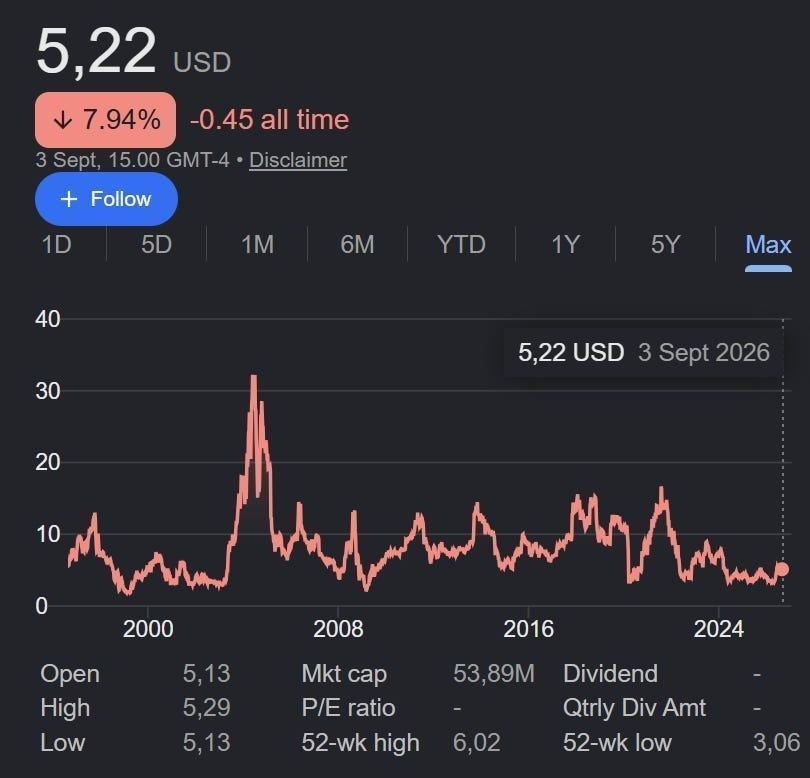
Task: Click the 5,22 USD chart tooltip
Action: [x=644, y=353]
